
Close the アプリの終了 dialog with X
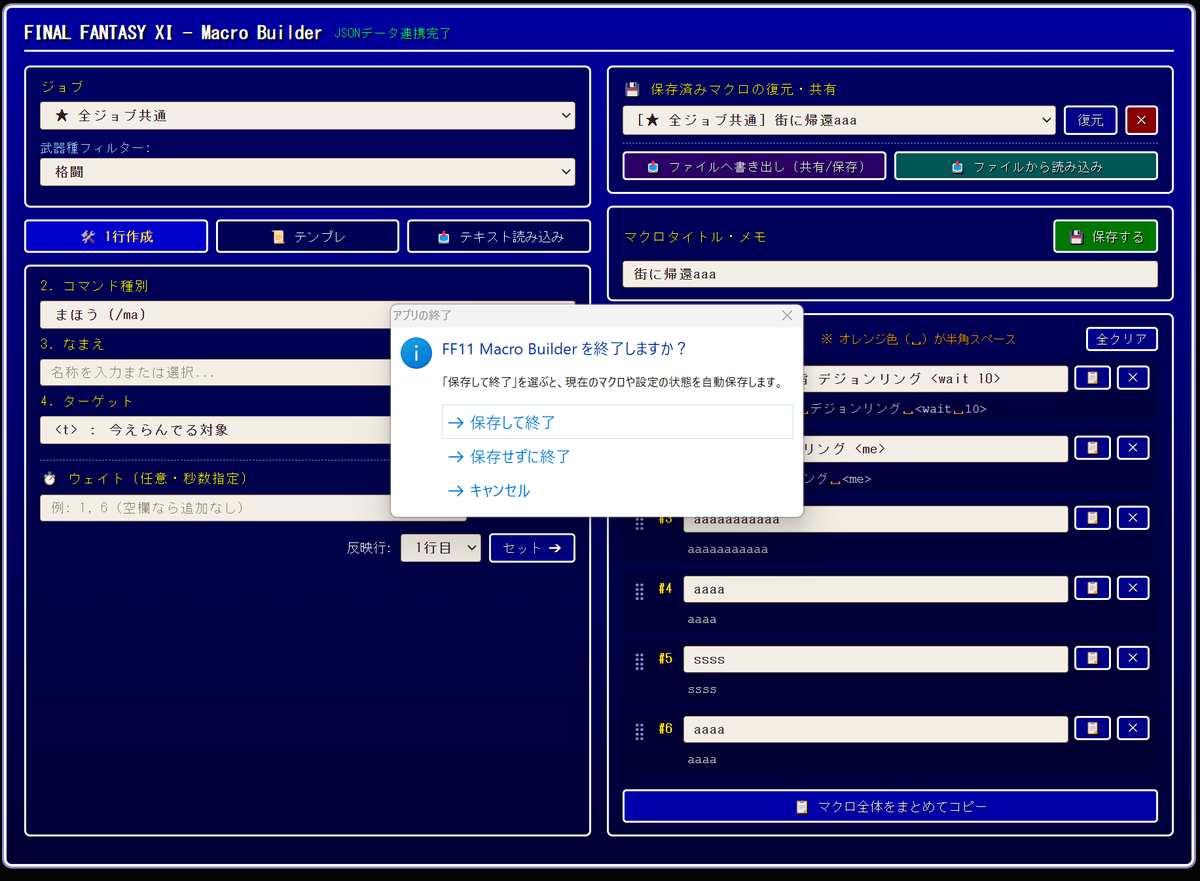pyautogui.click(x=787, y=315)
